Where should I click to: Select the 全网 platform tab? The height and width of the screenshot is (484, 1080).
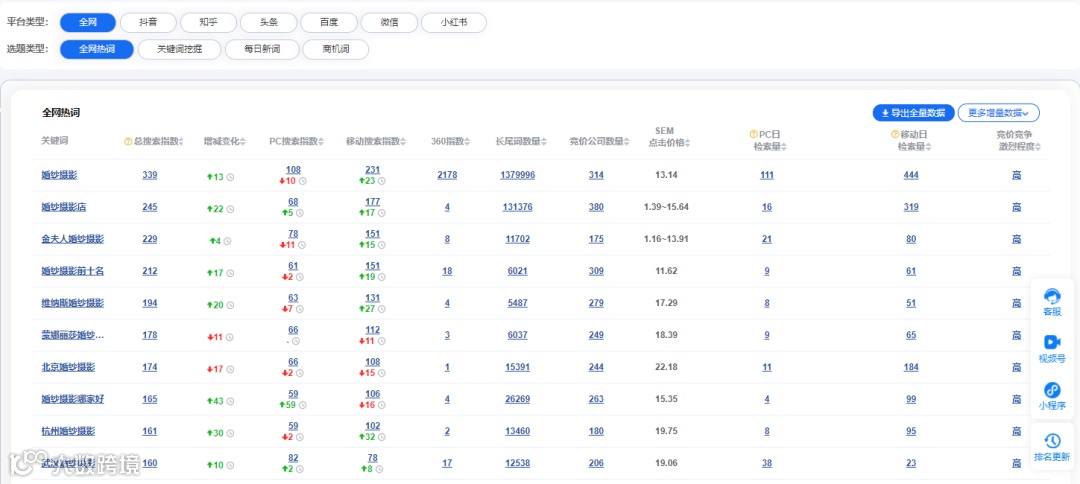[87, 23]
